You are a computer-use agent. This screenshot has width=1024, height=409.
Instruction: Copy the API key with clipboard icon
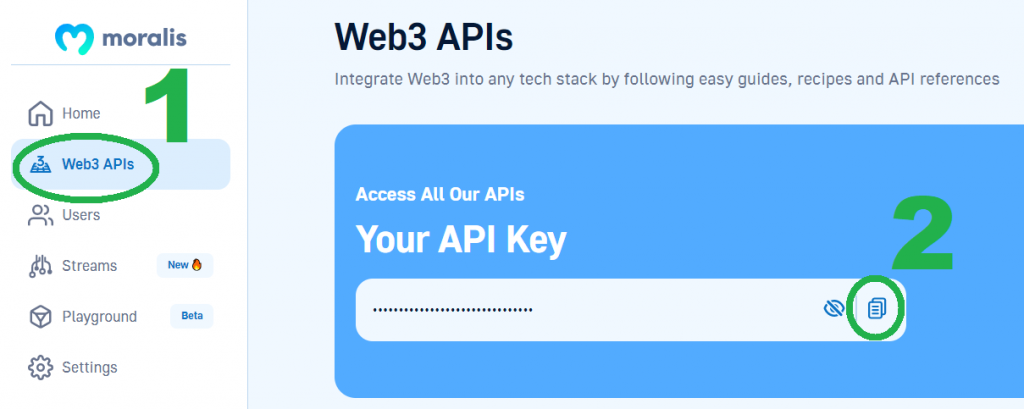[x=877, y=309]
